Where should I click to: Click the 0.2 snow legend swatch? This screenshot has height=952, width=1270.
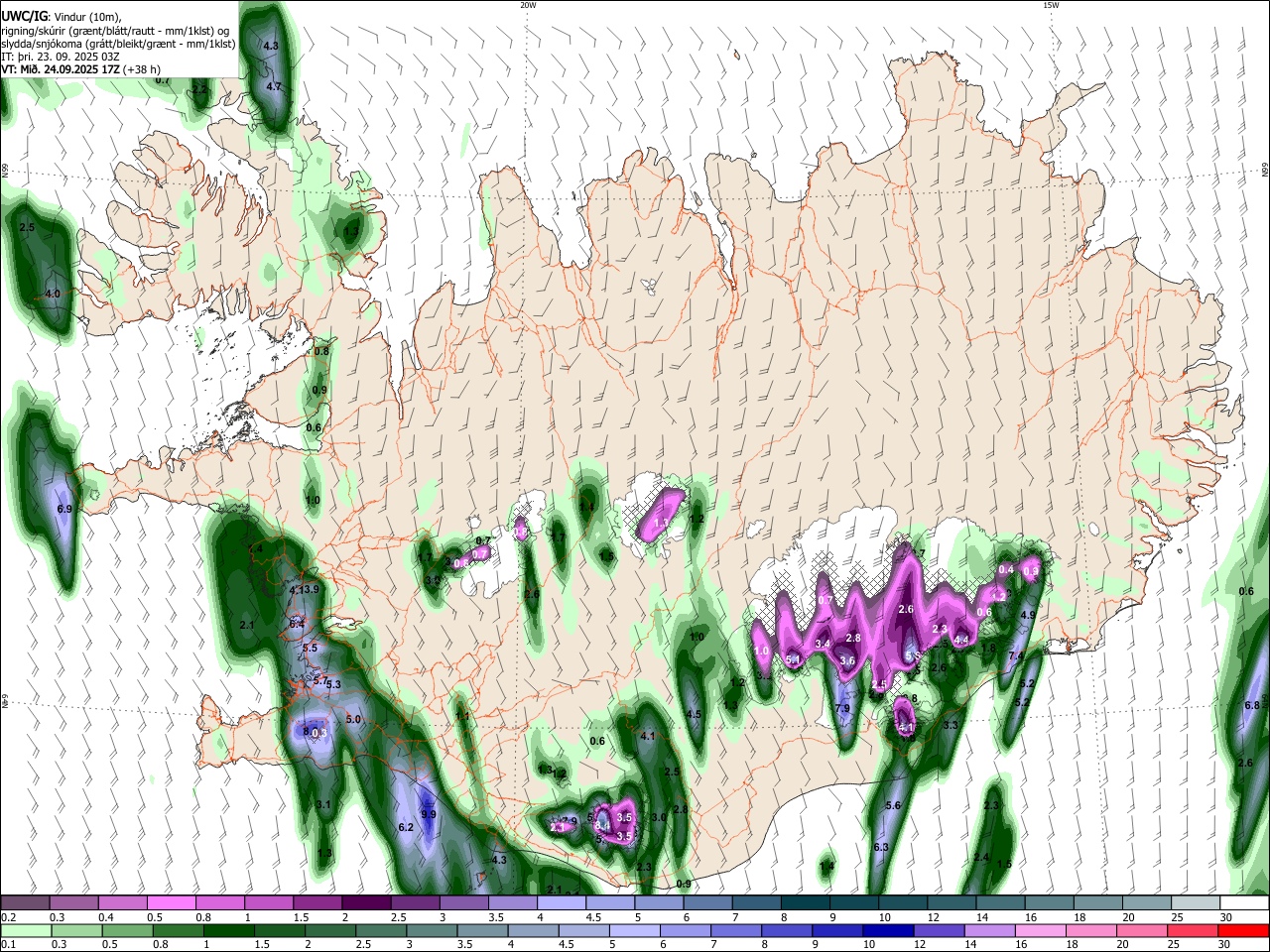24,903
